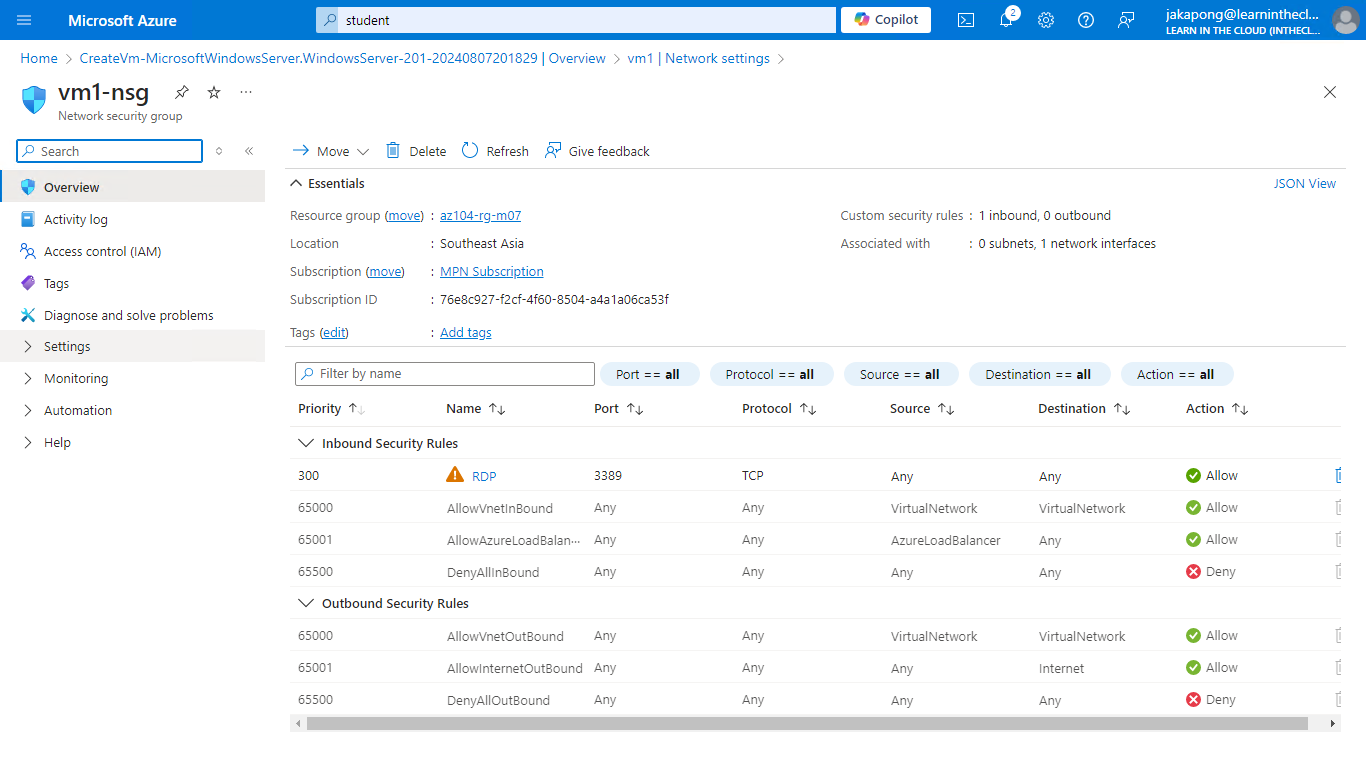
Task: Open the Move dropdown
Action: coord(331,151)
